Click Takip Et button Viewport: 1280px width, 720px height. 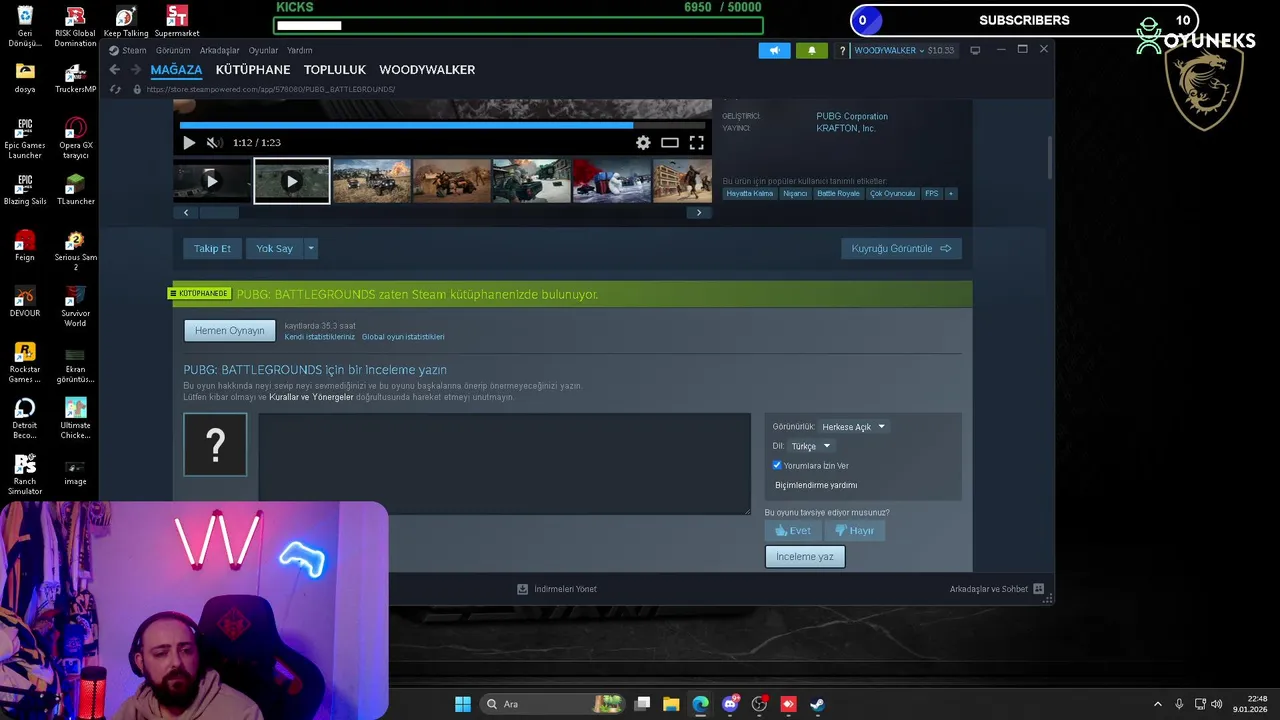(x=212, y=248)
